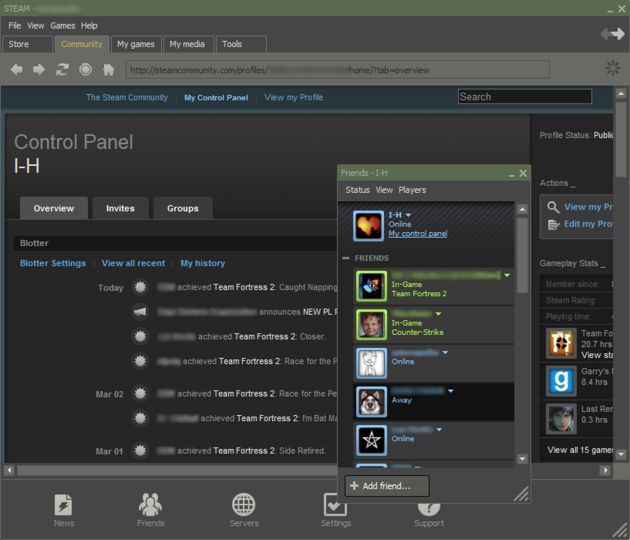Image resolution: width=630 pixels, height=540 pixels.
Task: Click the Add friend button
Action: pyautogui.click(x=386, y=485)
